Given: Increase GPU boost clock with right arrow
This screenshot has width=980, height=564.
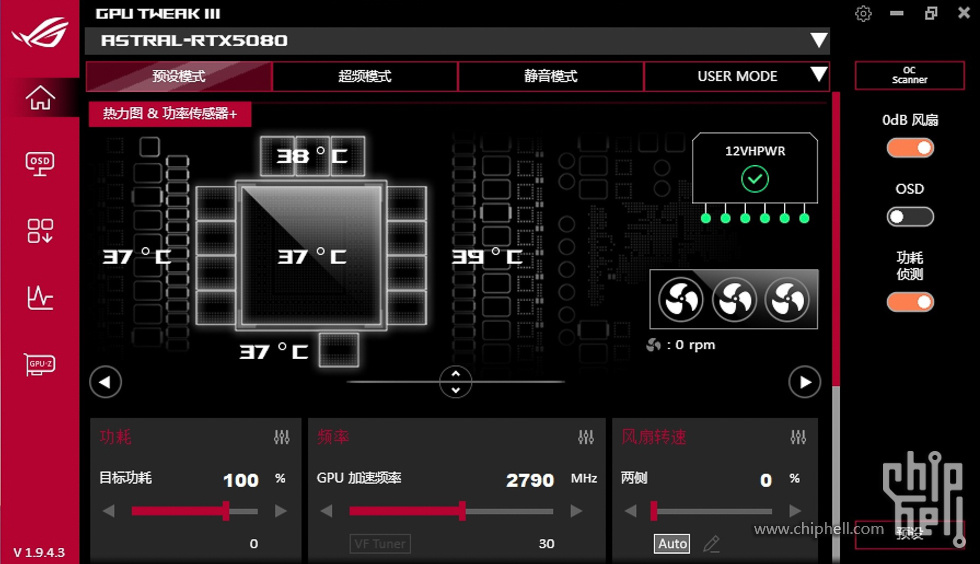Looking at the screenshot, I should click(x=576, y=511).
